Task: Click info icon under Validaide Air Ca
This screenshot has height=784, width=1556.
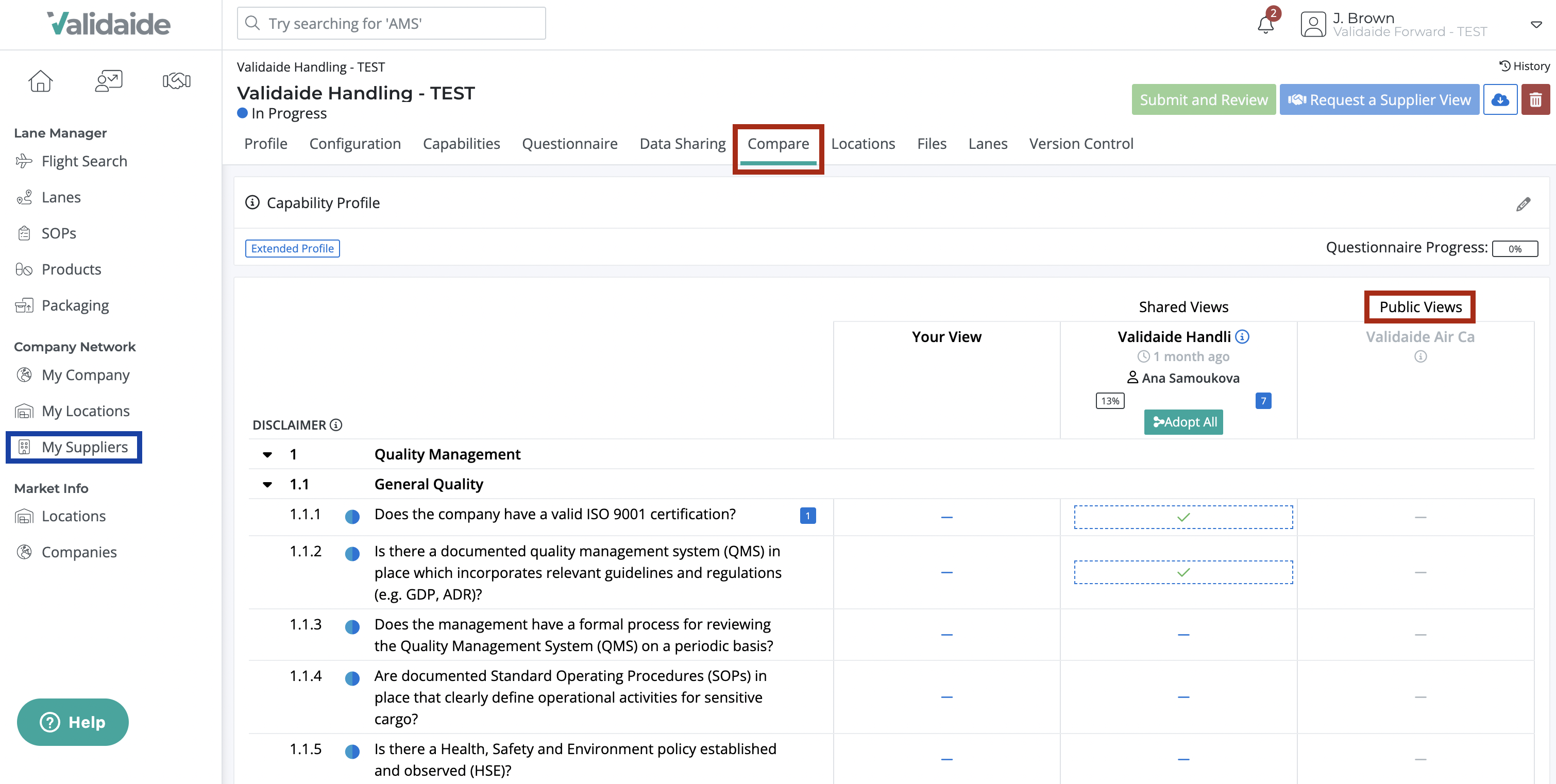Action: 1420,356
